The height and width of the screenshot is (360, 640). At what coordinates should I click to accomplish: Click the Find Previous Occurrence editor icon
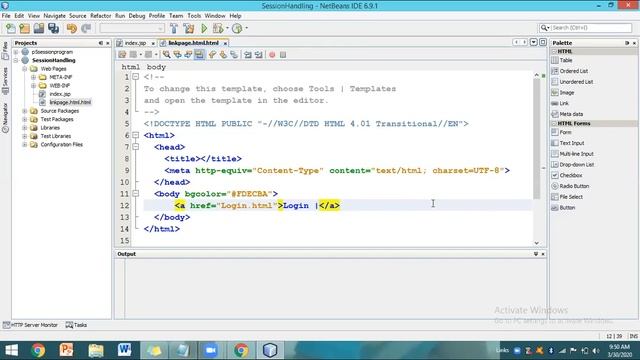coord(177,55)
